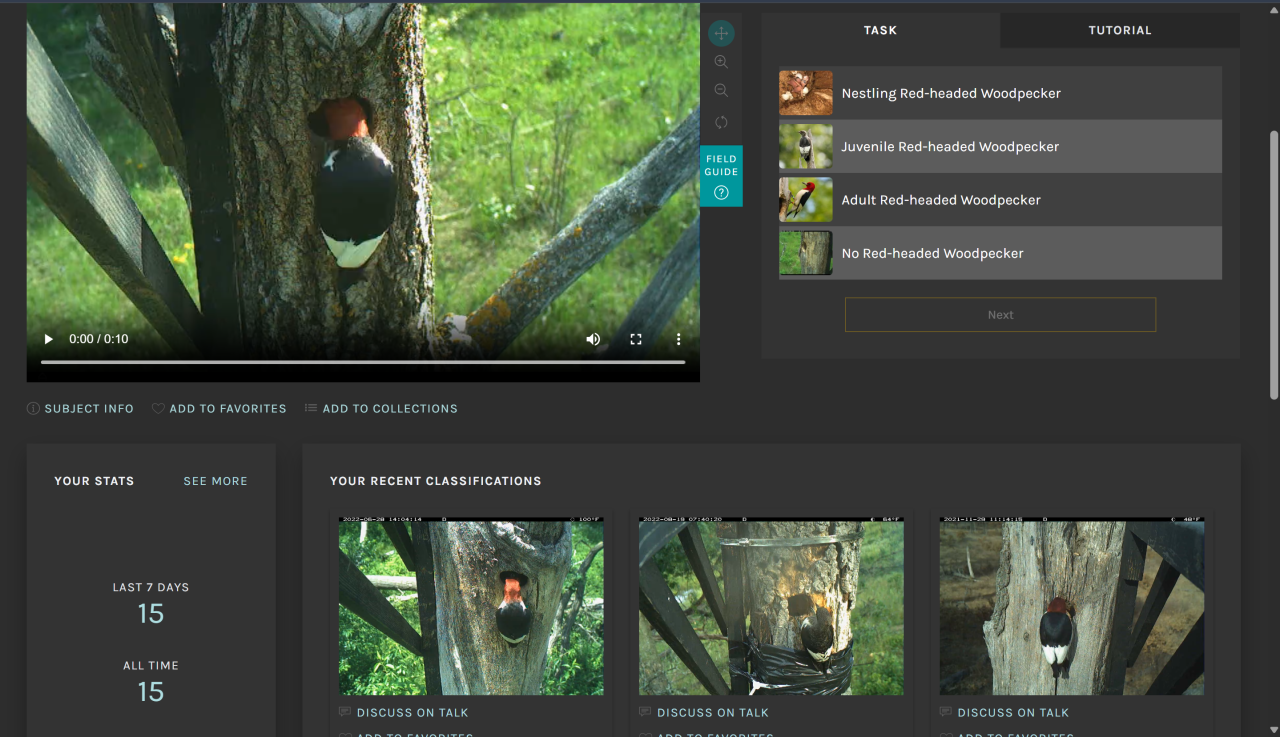Image resolution: width=1280 pixels, height=737 pixels.
Task: Click the Next button
Action: pos(1000,315)
